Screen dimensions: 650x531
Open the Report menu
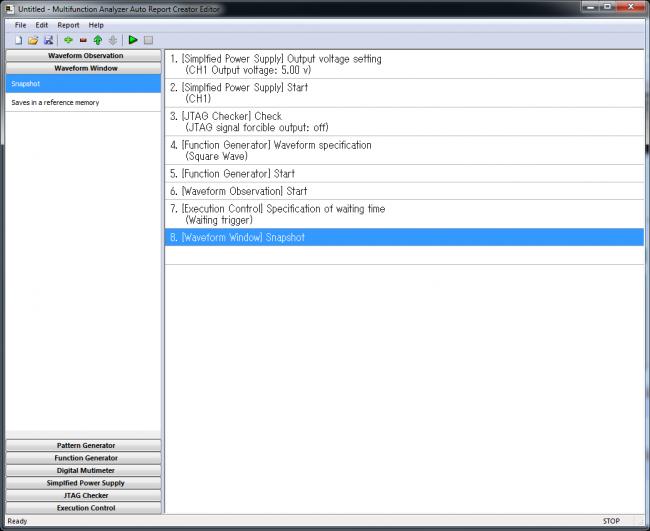[x=68, y=25]
